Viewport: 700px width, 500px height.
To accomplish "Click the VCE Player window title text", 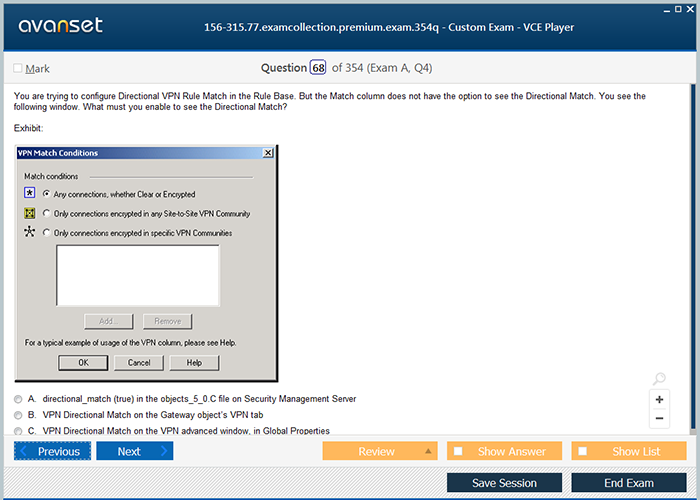I will pos(389,27).
